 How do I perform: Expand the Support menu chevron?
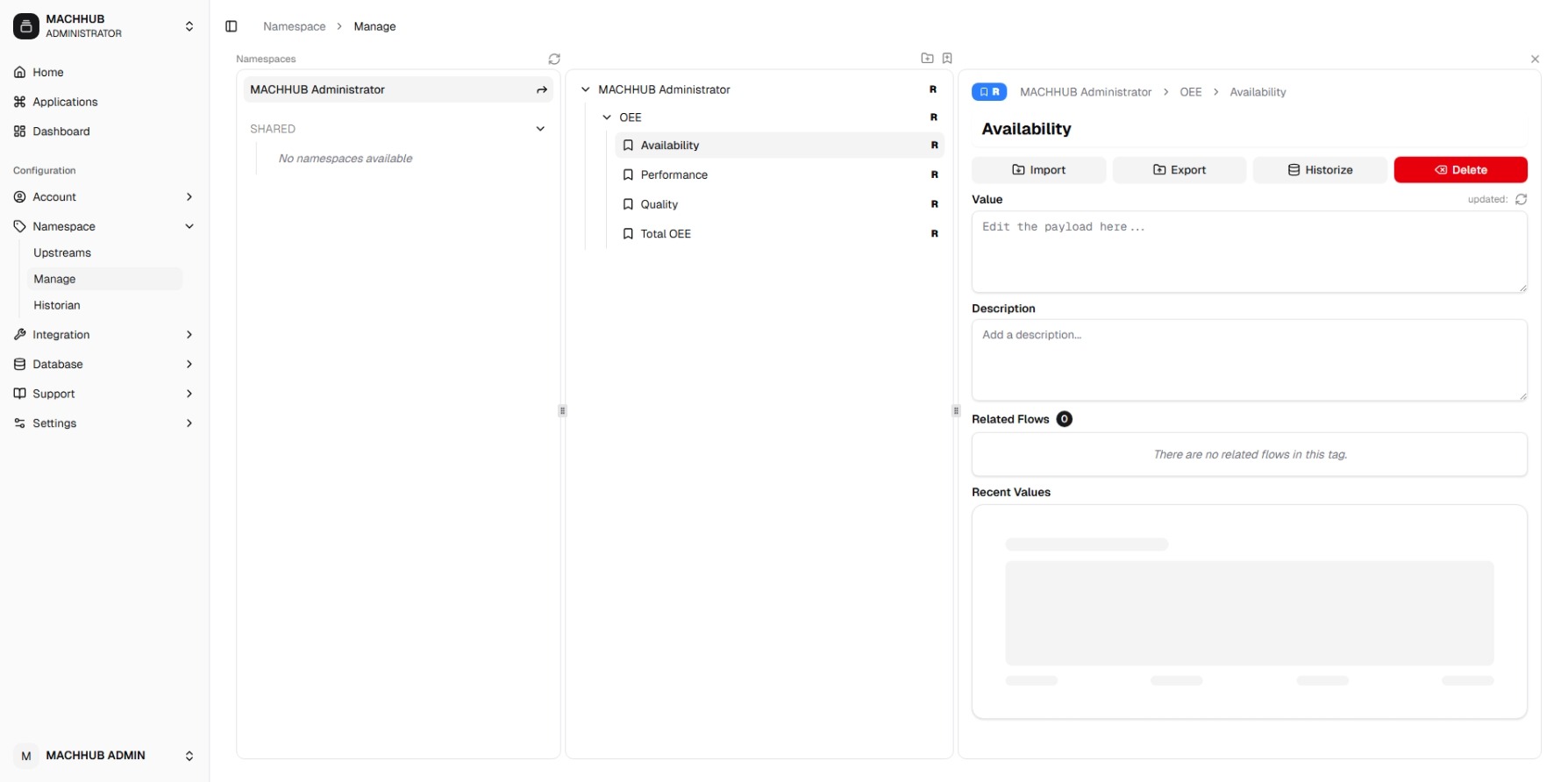pyautogui.click(x=189, y=394)
